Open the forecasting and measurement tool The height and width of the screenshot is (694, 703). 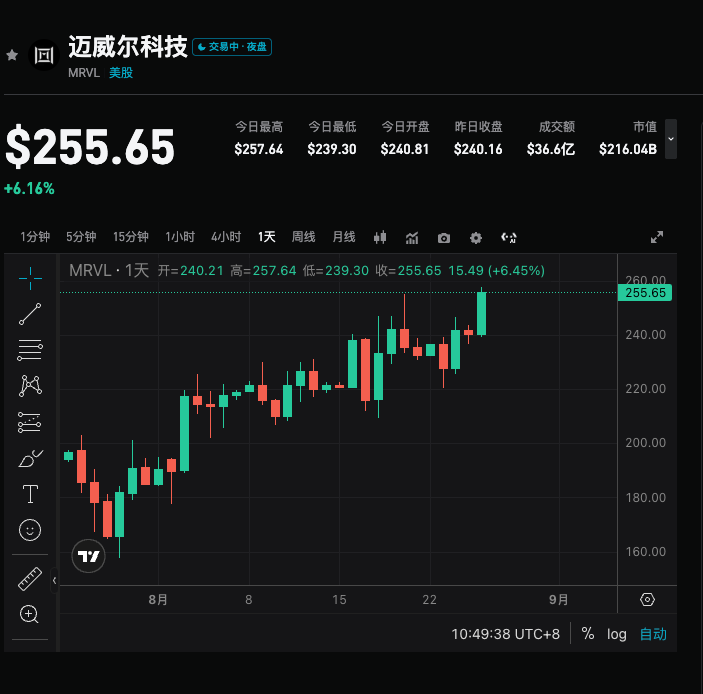[x=30, y=422]
